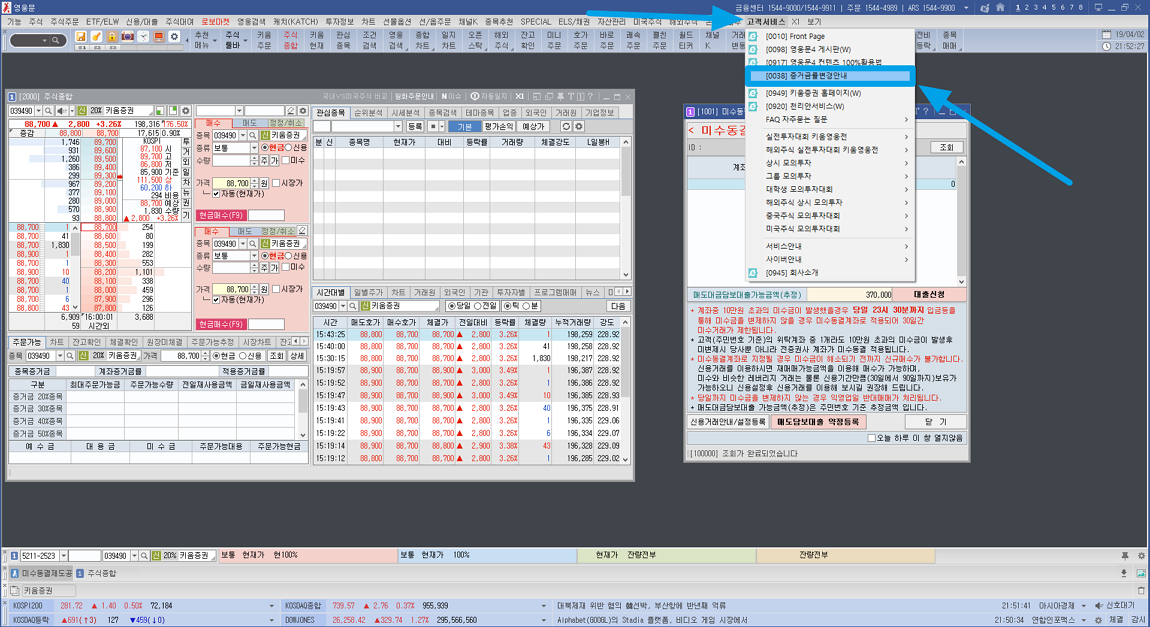
Task: Select [0038] 증거금률변경안내 menu item
Action: (829, 76)
